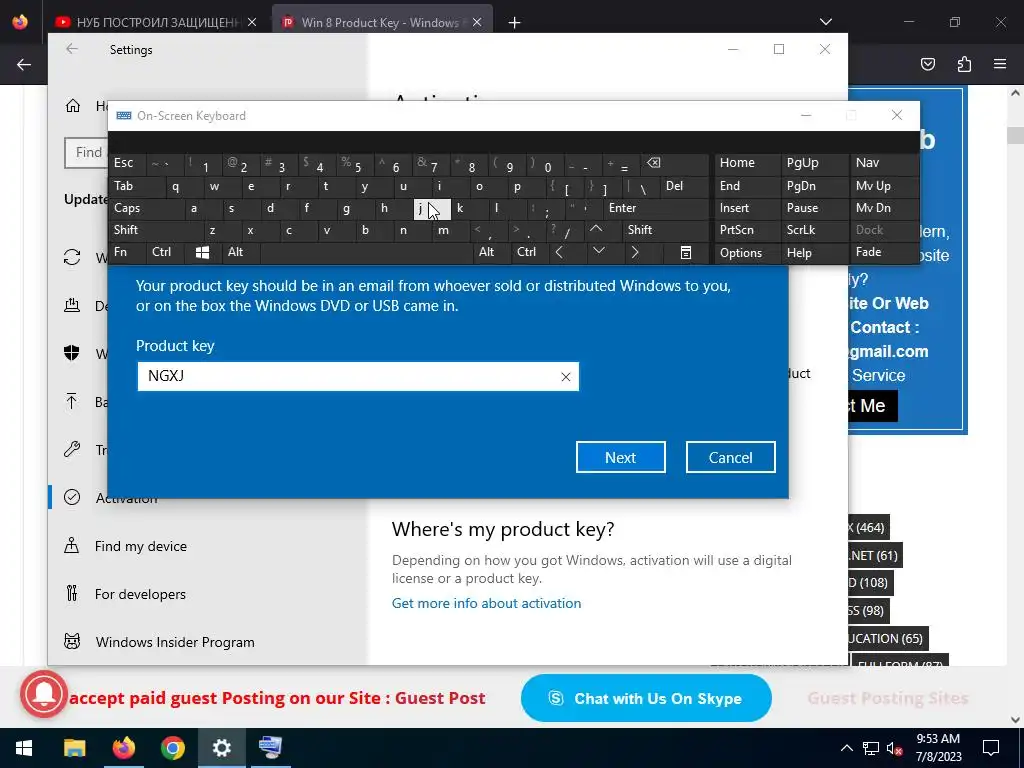Open a new Firefox tab
This screenshot has height=768, width=1024.
(x=514, y=23)
